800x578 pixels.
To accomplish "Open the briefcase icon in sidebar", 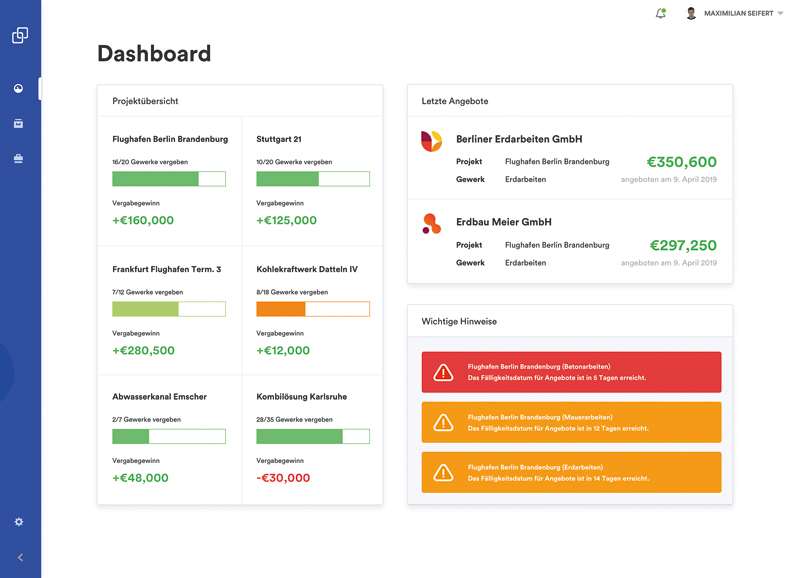I will pyautogui.click(x=19, y=159).
